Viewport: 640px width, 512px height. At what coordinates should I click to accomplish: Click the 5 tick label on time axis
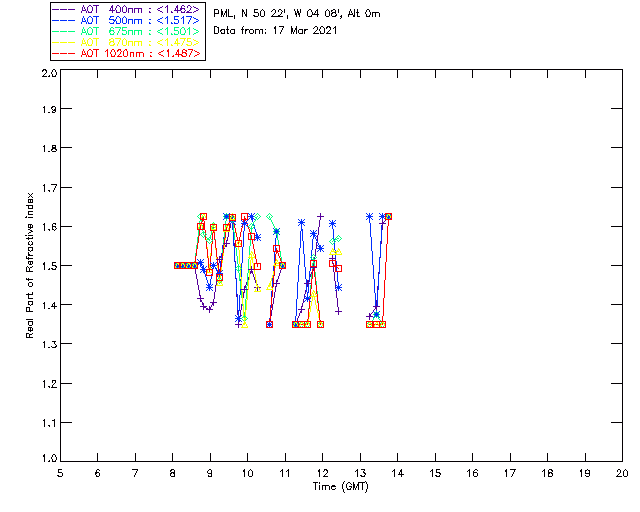[x=60, y=474]
